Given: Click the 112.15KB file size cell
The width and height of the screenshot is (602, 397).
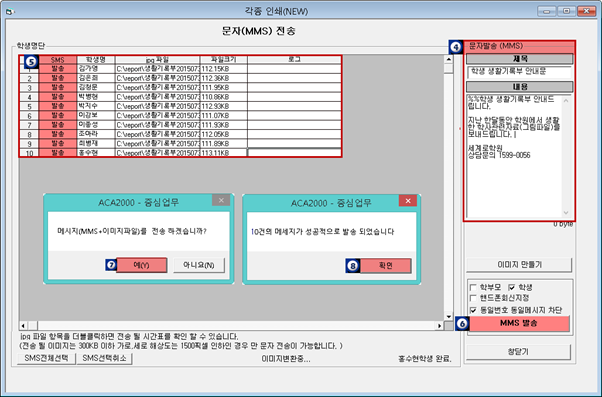Looking at the screenshot, I should (x=223, y=69).
